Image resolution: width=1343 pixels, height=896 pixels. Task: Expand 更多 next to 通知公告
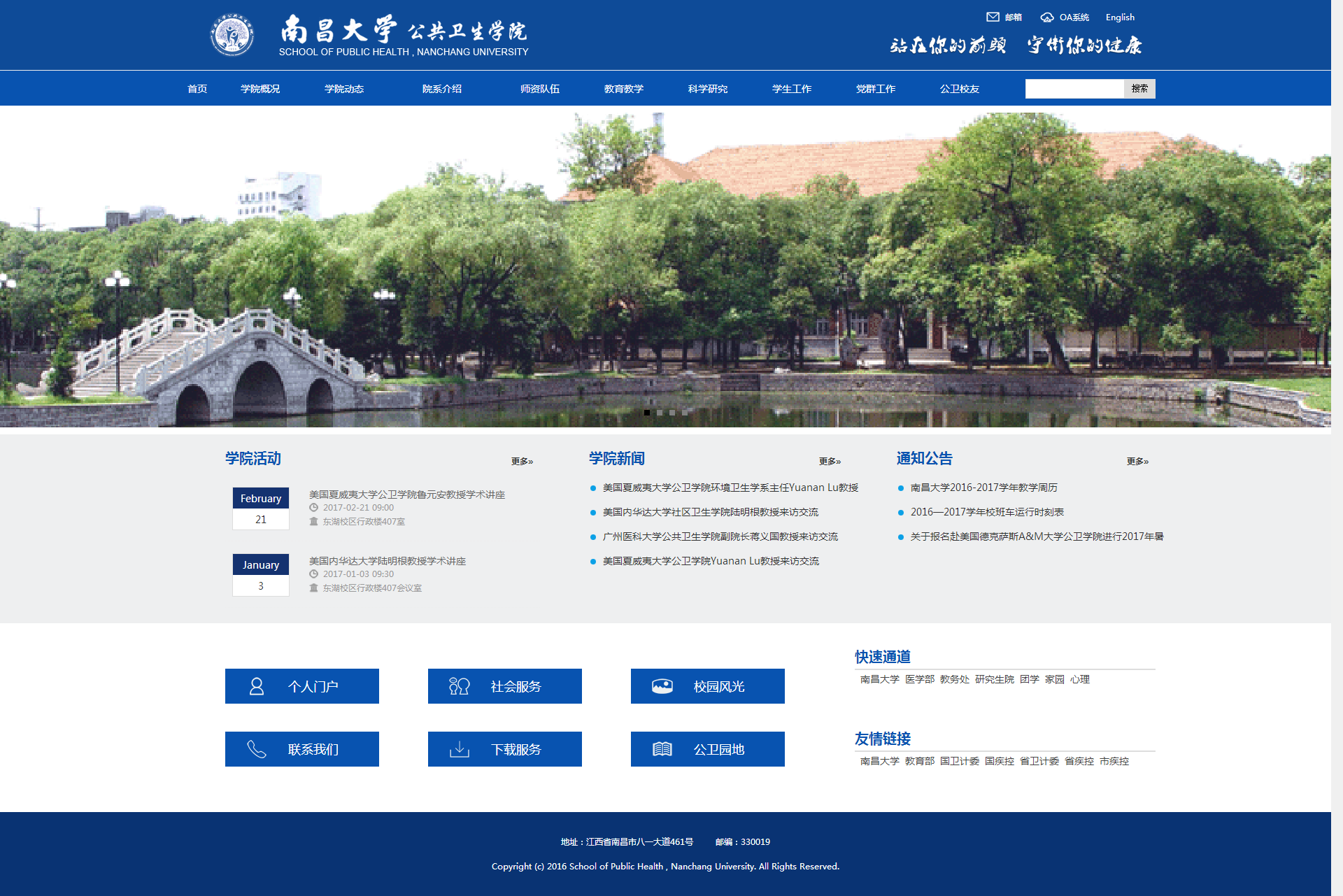point(1137,461)
